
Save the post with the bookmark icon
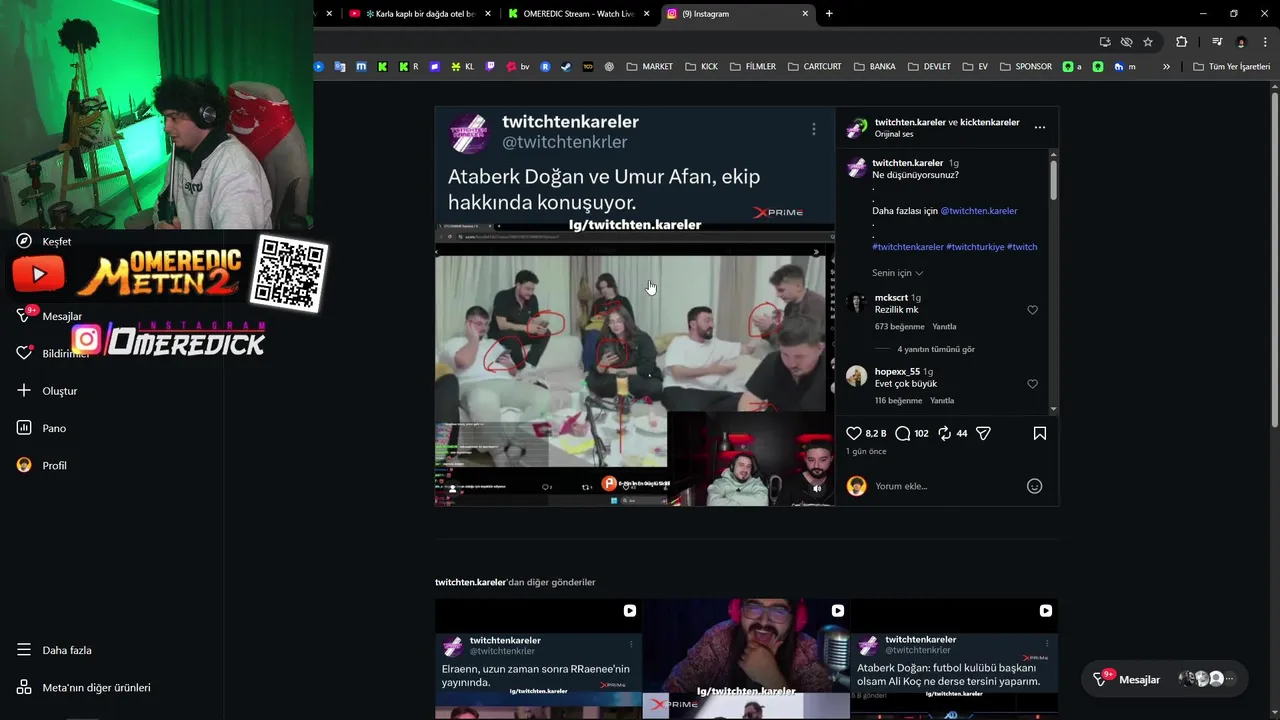[x=1040, y=433]
